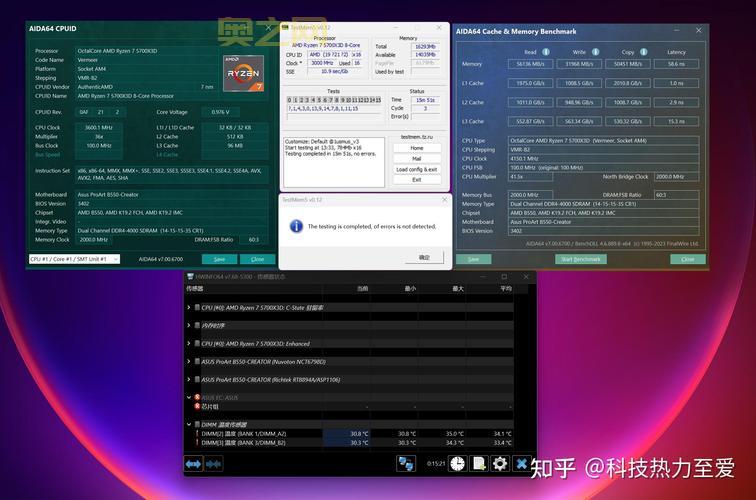756x500 pixels.
Task: Click TestMem5 Time value 15m 51s
Action: point(425,100)
